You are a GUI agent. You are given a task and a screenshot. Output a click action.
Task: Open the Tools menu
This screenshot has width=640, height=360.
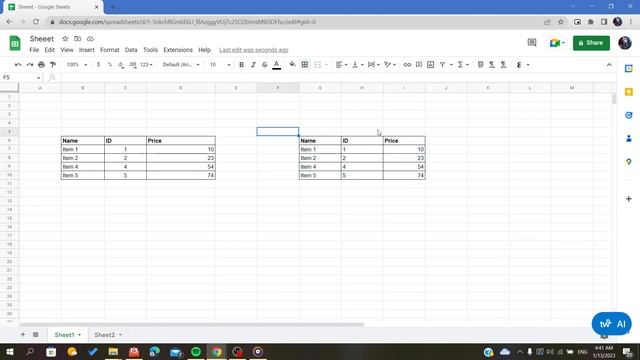click(150, 50)
